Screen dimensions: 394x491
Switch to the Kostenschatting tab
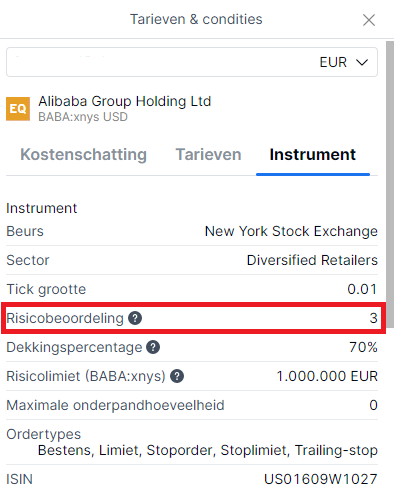pyautogui.click(x=83, y=154)
